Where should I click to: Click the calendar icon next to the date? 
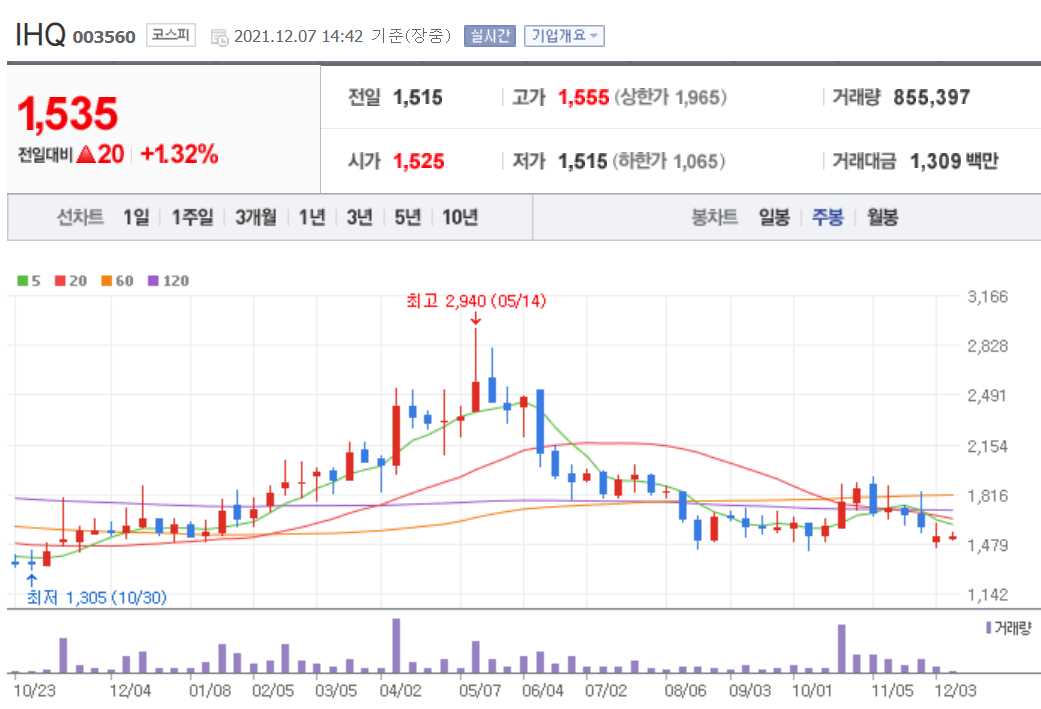[x=218, y=36]
